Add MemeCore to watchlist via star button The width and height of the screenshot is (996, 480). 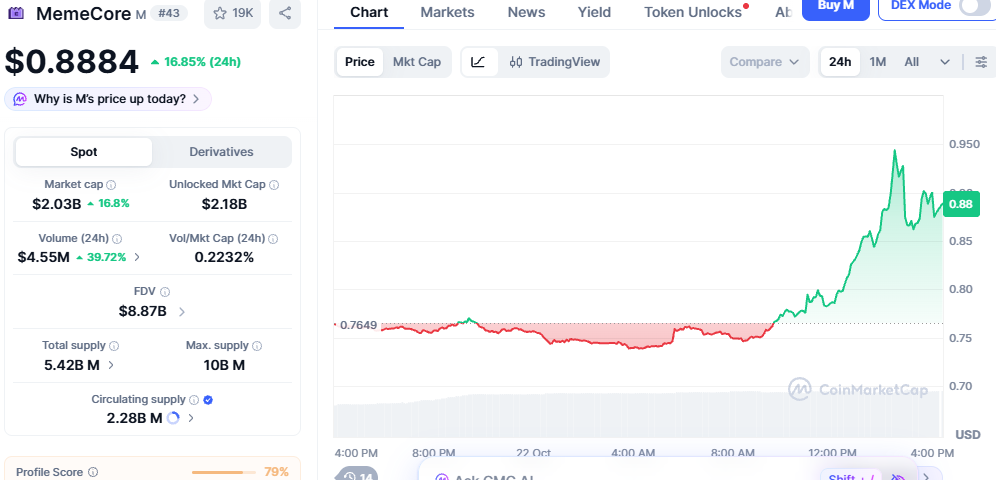tap(232, 13)
